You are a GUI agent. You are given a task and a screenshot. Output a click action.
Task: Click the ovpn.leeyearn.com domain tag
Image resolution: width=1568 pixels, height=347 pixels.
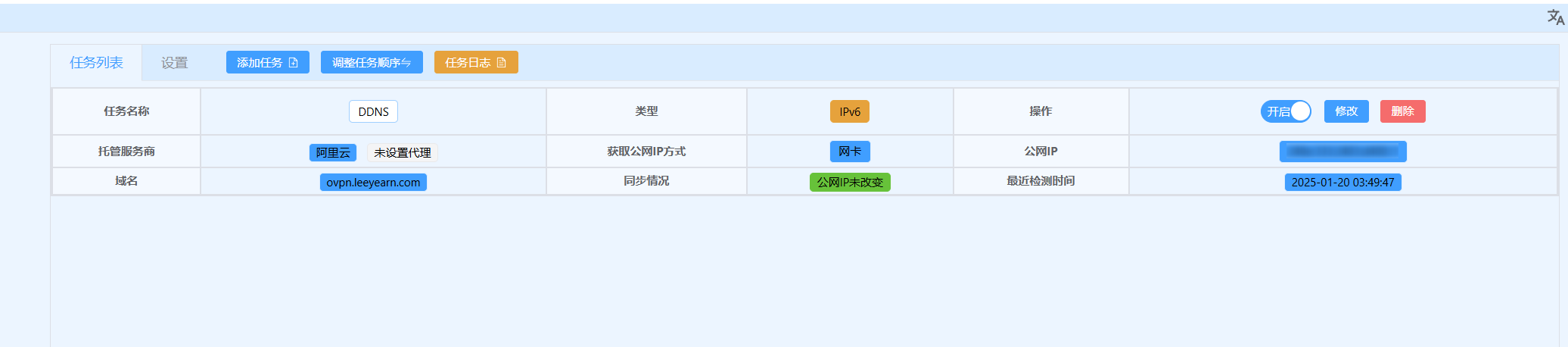pyautogui.click(x=373, y=183)
